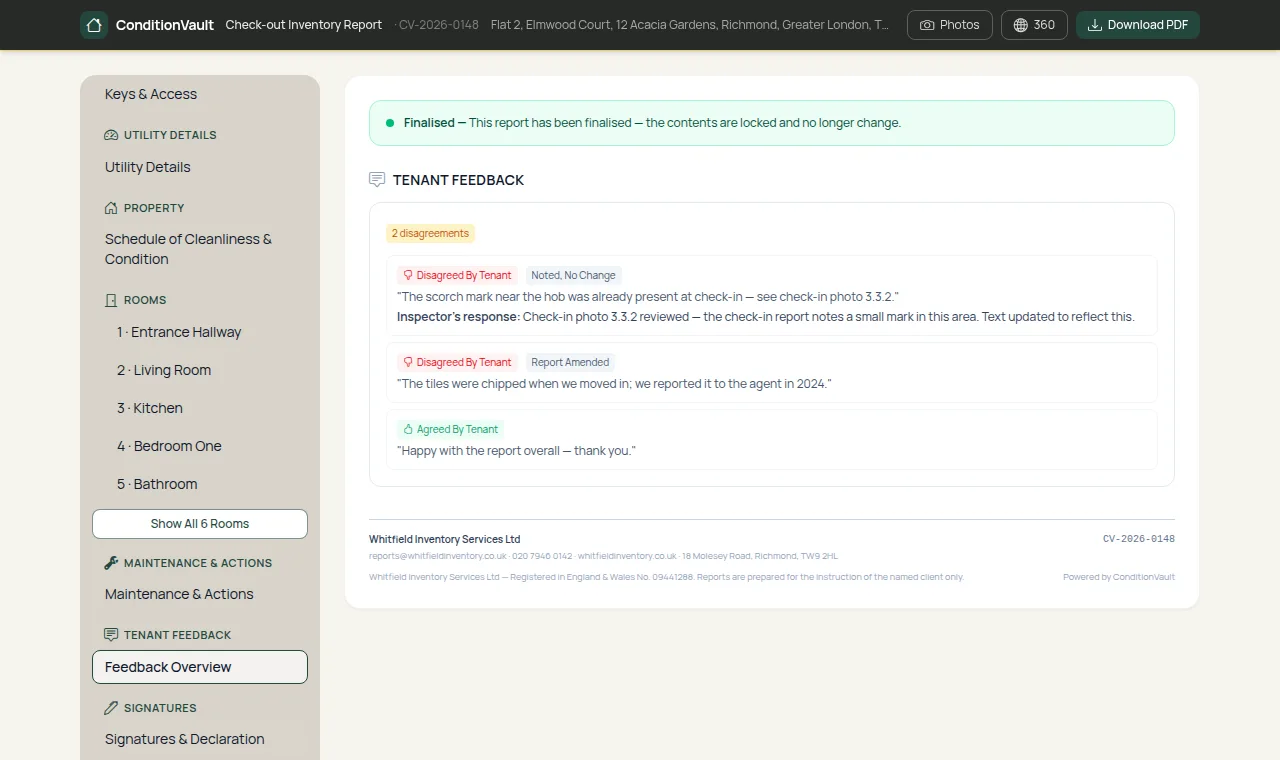Open Utility Details in sidebar
1280x760 pixels.
coord(200,167)
